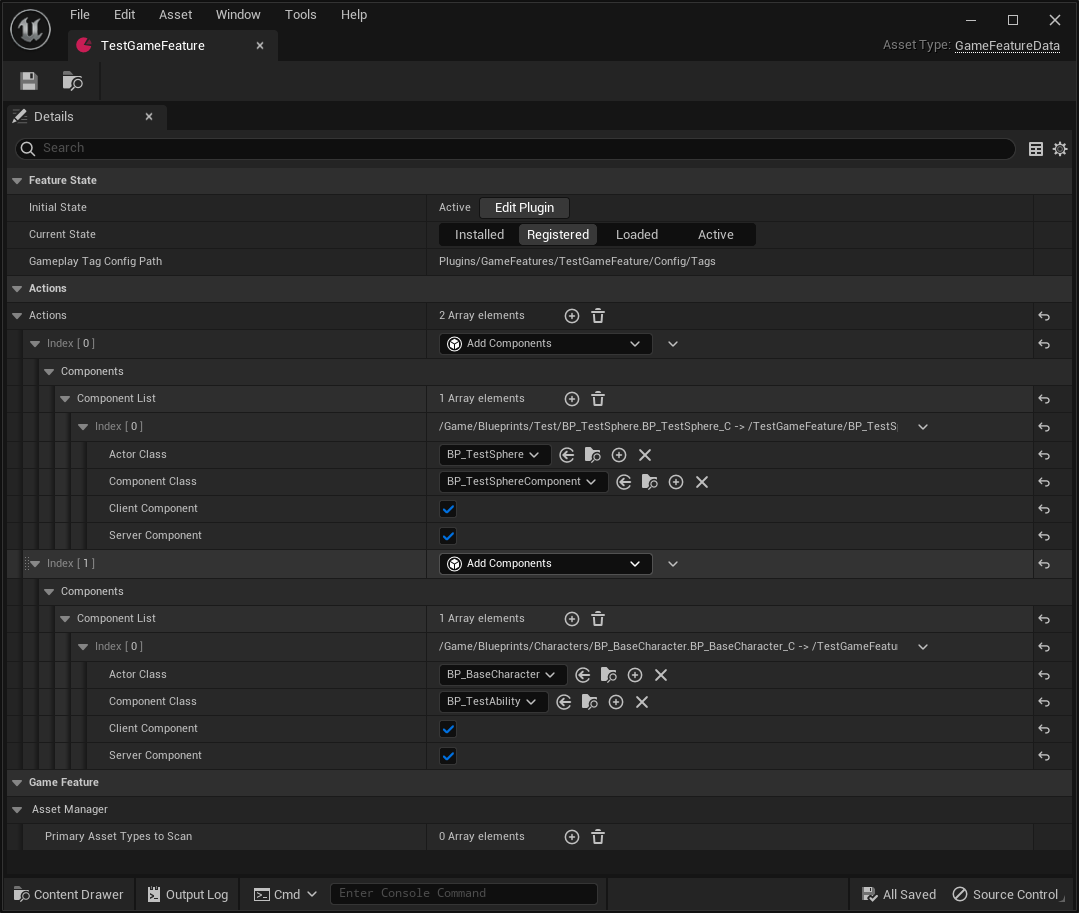Clear the BP_TestAbility component class
Screen dimensions: 1079x913
tap(642, 702)
